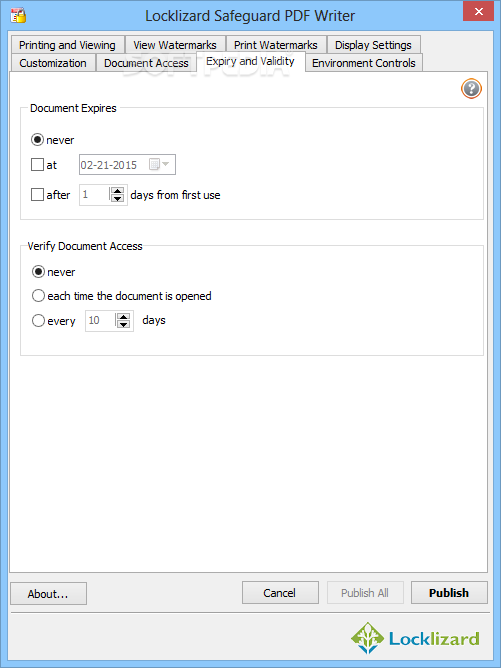Click the padlock app icon in title bar

tap(18, 15)
